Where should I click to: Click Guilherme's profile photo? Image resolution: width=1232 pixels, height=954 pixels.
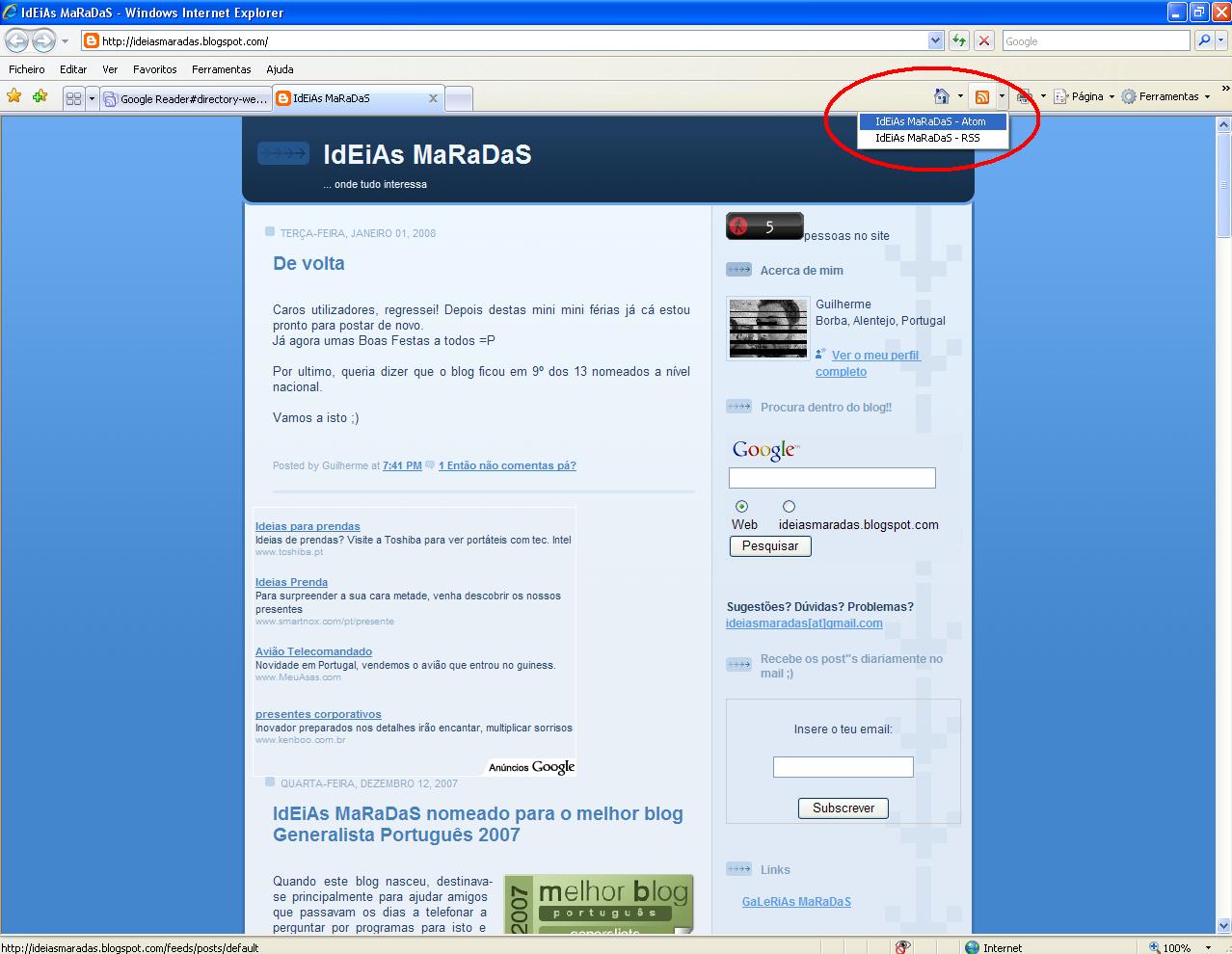tap(768, 329)
